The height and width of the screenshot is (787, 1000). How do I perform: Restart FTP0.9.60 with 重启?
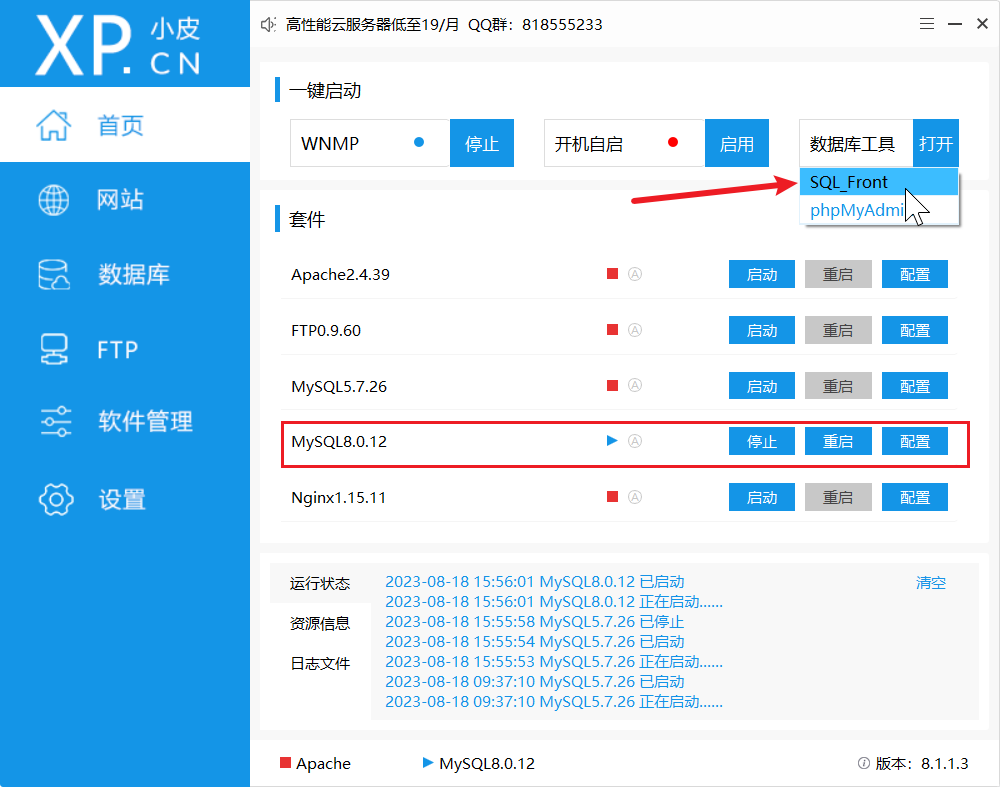838,330
